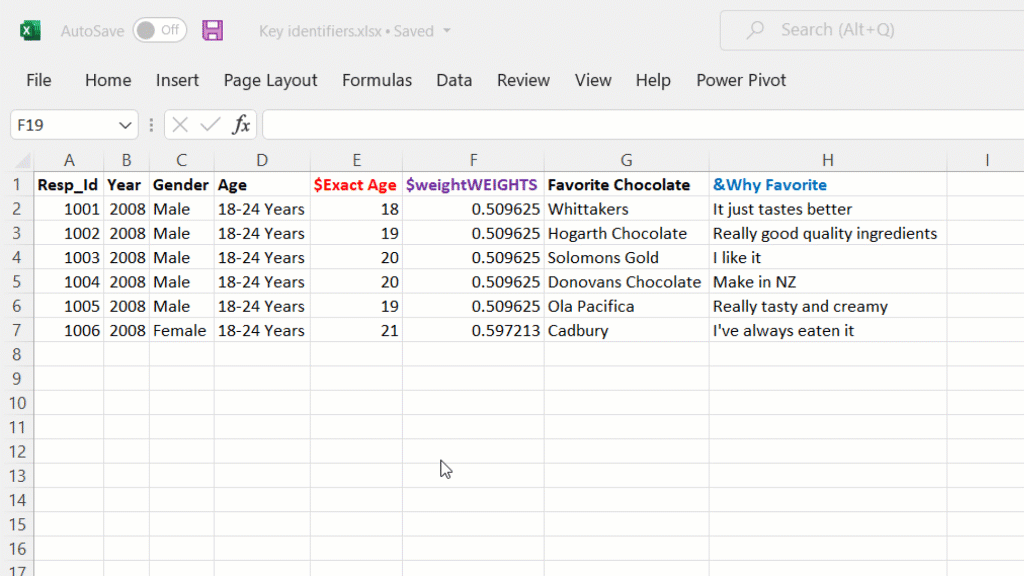This screenshot has height=576, width=1024.
Task: Click the Name Box showing F19
Action: coord(74,125)
